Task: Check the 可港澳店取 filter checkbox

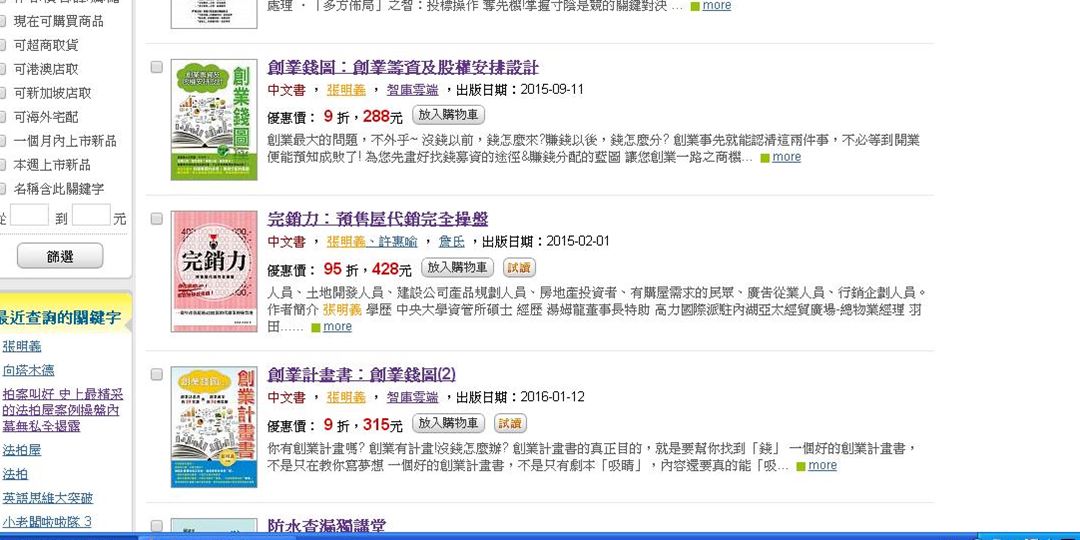Action: pyautogui.click(x=2, y=70)
